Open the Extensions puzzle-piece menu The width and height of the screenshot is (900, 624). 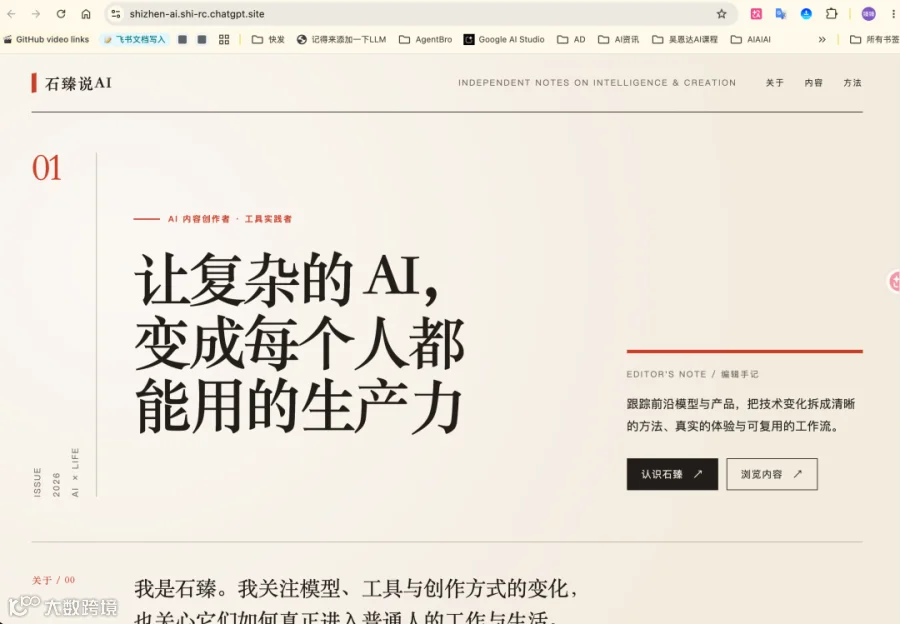tap(831, 14)
